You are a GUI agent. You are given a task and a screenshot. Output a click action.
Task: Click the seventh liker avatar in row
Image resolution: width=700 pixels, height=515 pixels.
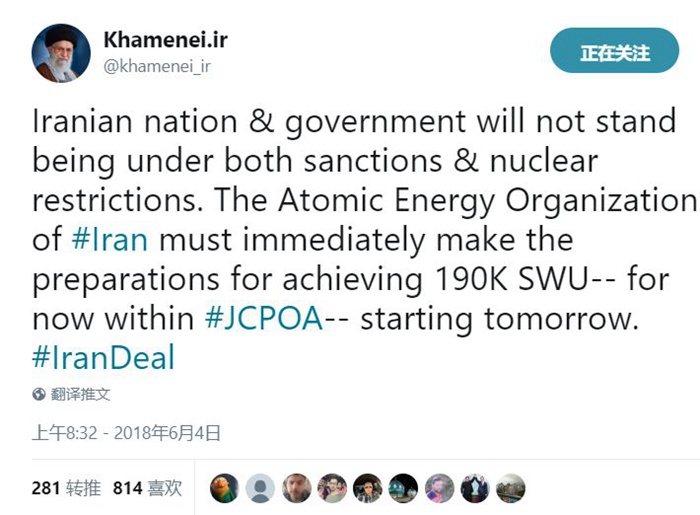(439, 488)
